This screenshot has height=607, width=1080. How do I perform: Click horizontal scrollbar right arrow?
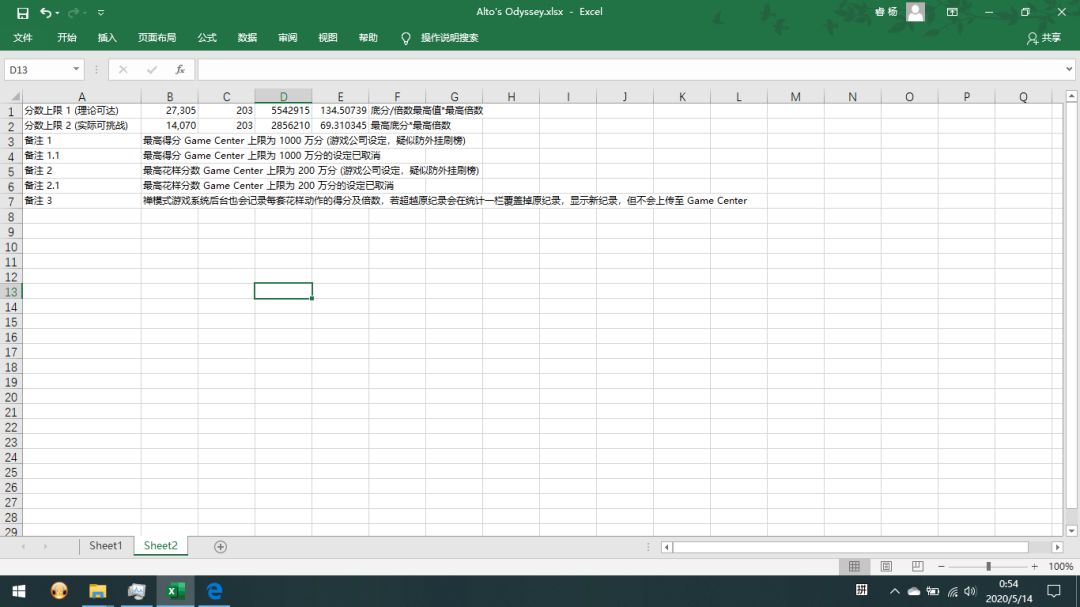[x=1057, y=547]
